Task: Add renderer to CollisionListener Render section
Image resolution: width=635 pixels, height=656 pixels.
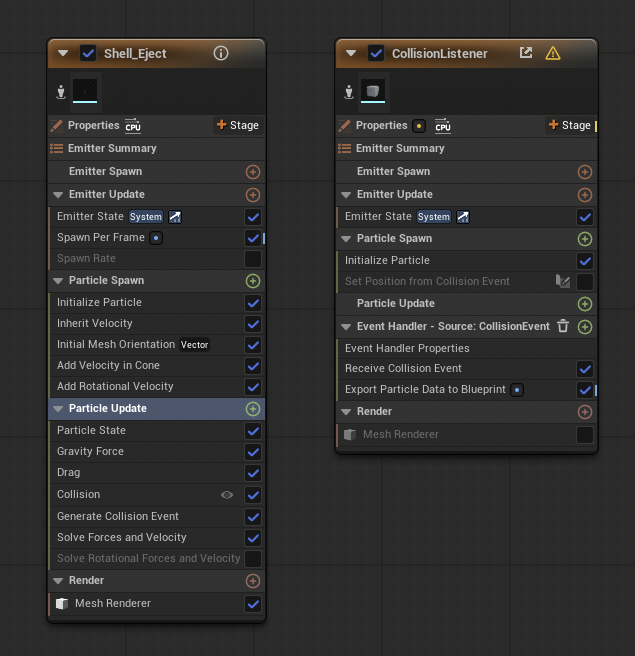Action: (585, 412)
